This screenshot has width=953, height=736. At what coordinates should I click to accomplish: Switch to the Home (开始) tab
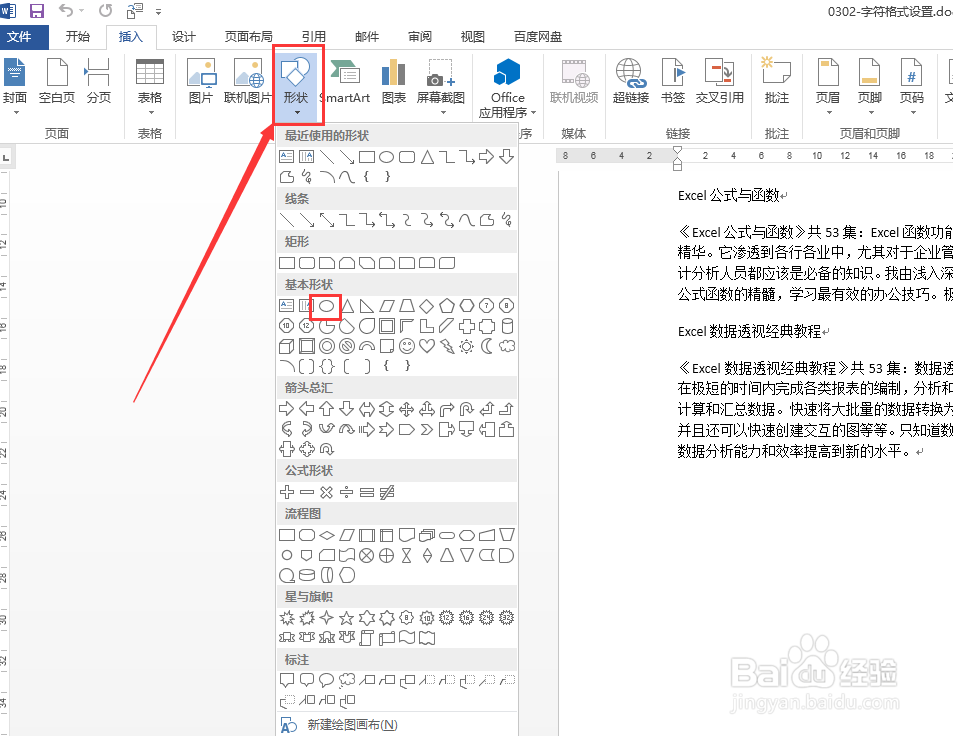tap(78, 36)
